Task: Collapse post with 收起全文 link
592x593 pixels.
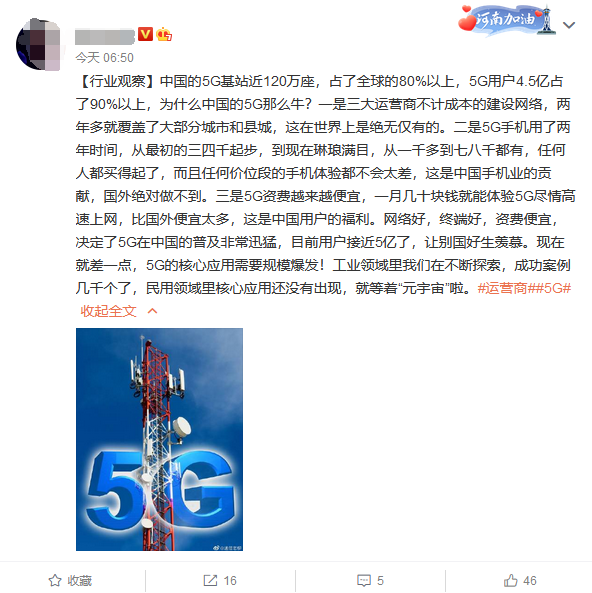Action: click(x=108, y=311)
